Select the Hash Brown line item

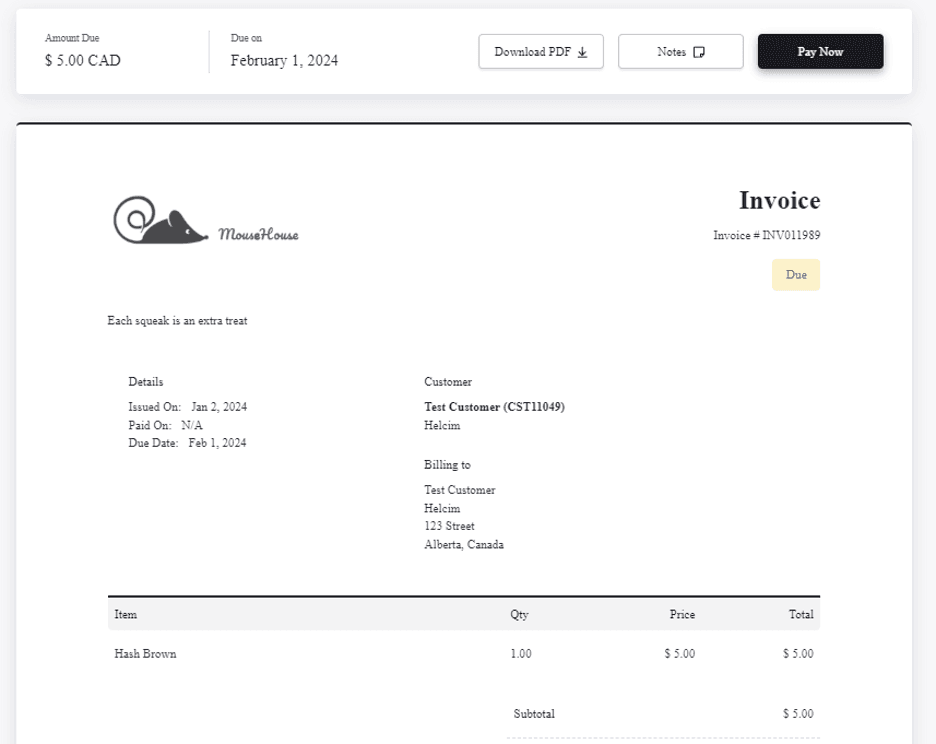146,654
